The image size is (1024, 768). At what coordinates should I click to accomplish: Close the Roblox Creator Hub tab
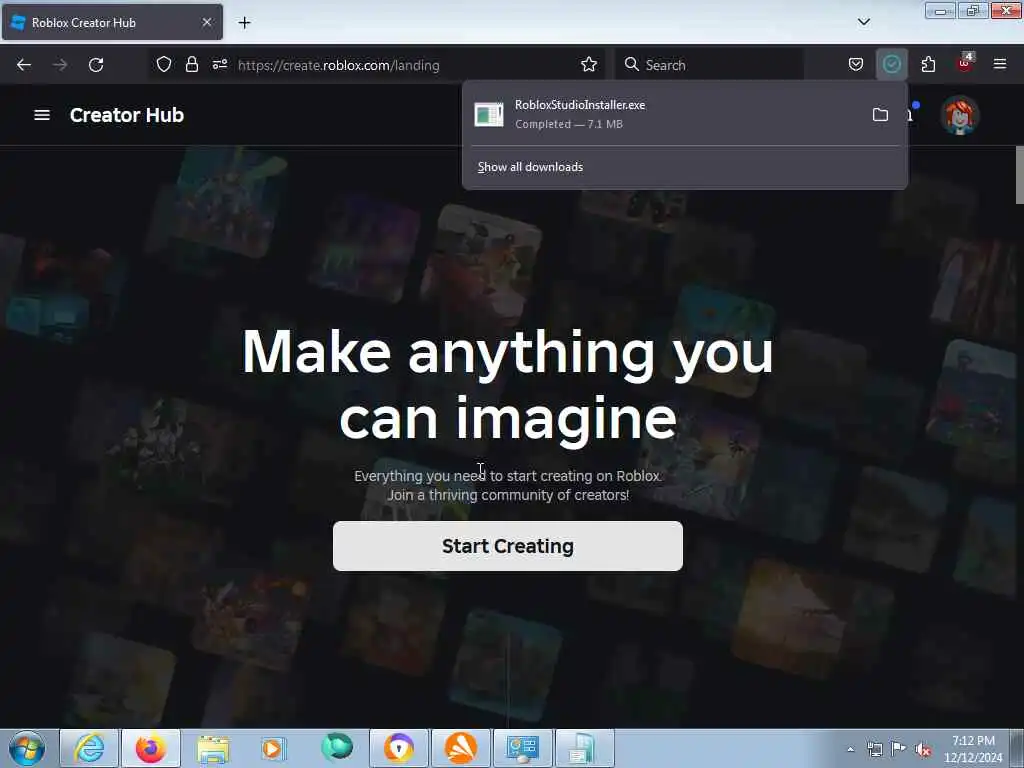pos(206,22)
